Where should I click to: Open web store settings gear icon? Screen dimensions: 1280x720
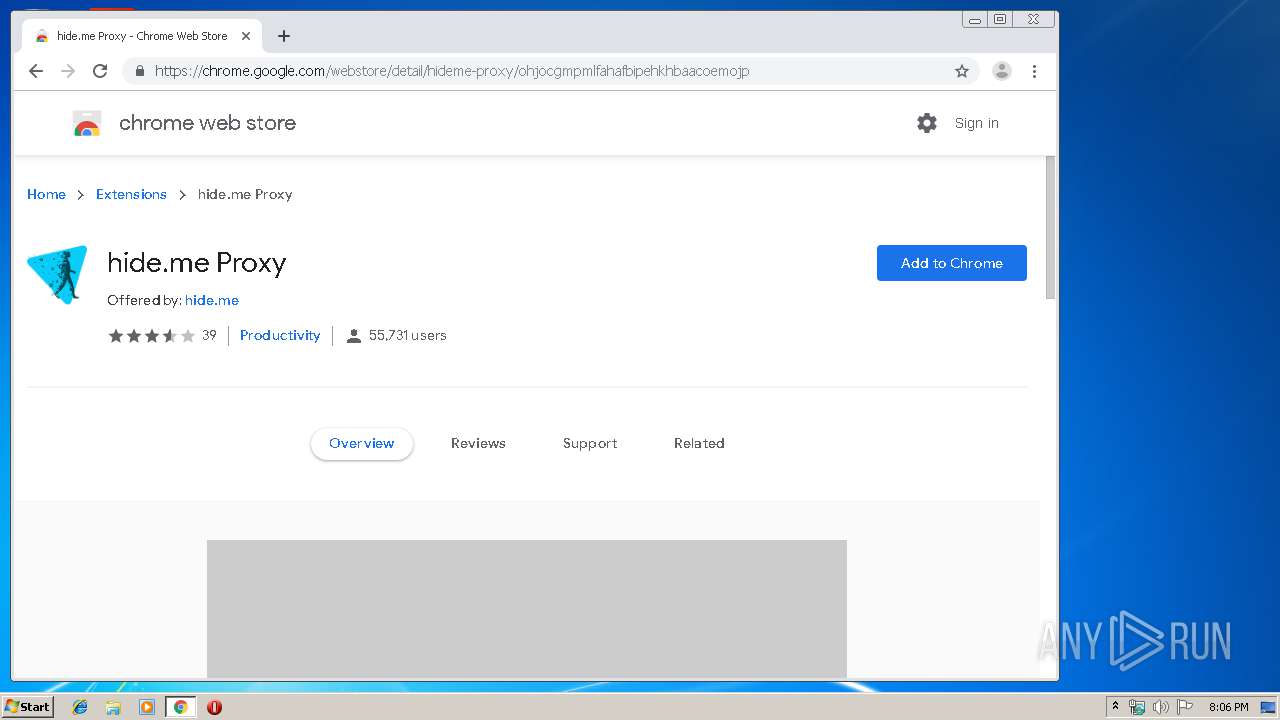coord(927,123)
